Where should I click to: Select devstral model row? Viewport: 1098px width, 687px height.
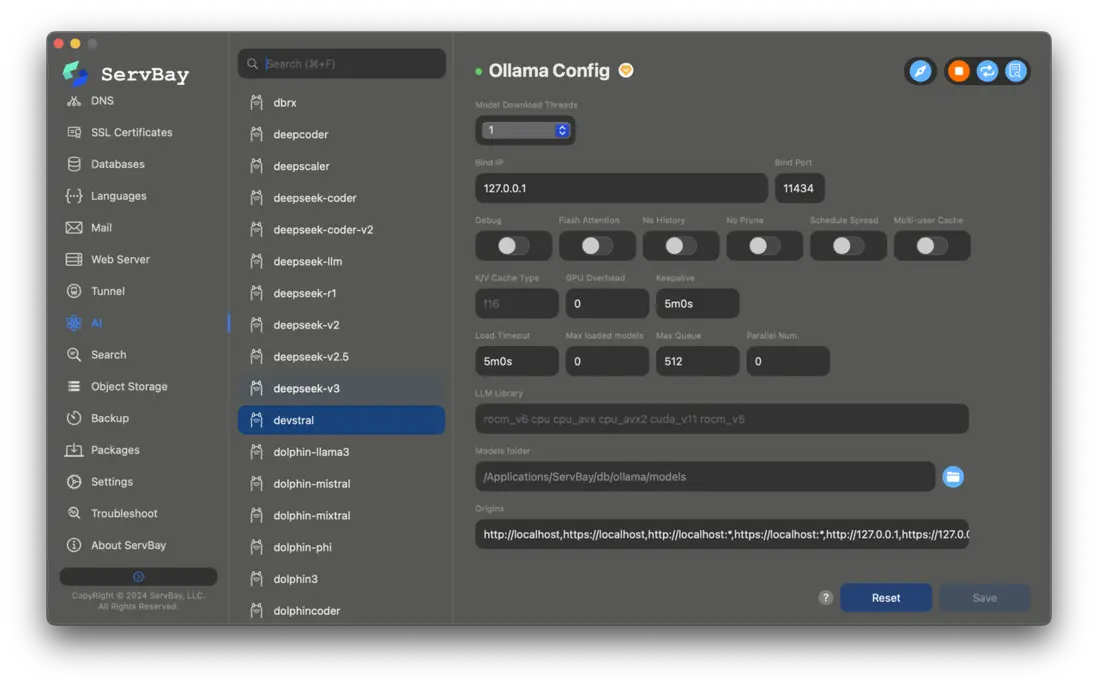coord(342,420)
